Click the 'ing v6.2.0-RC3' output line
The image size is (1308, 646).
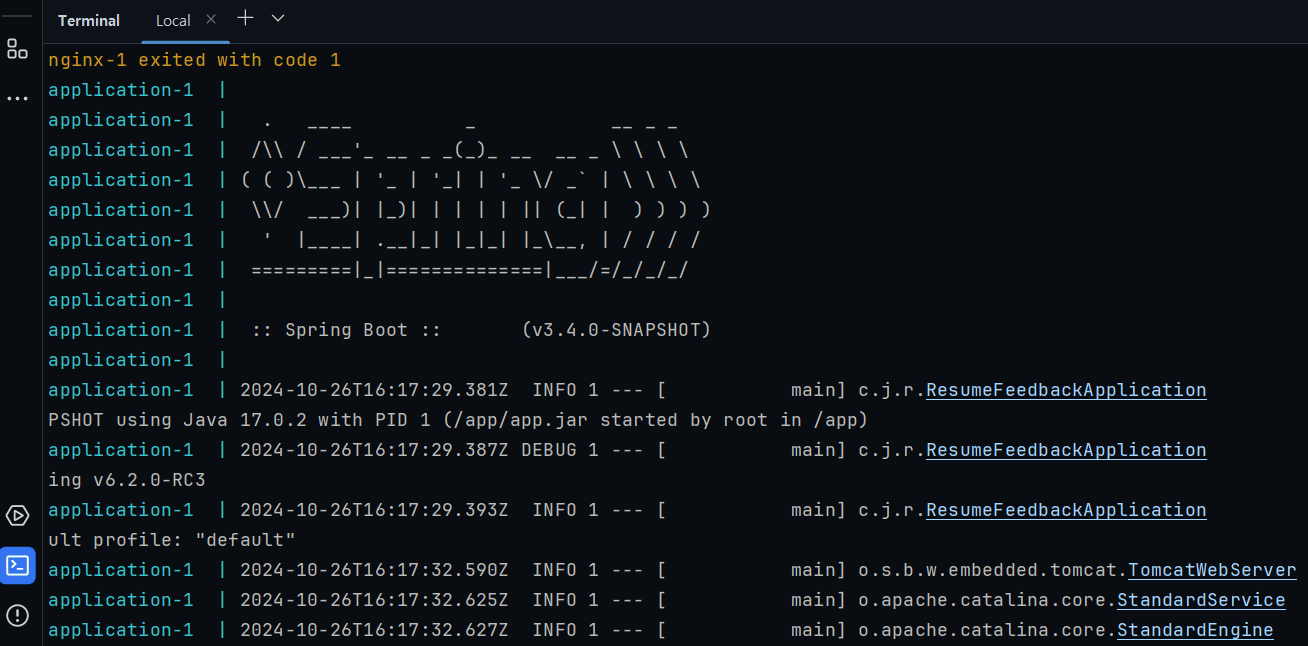tap(127, 480)
